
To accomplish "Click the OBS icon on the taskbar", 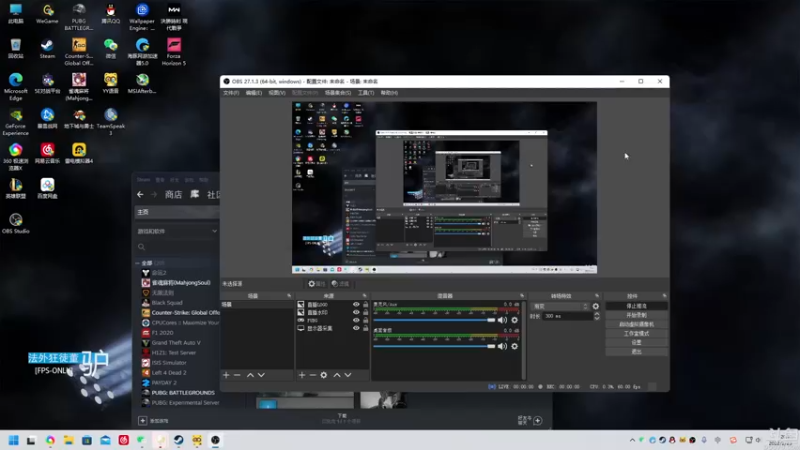I will coord(215,440).
